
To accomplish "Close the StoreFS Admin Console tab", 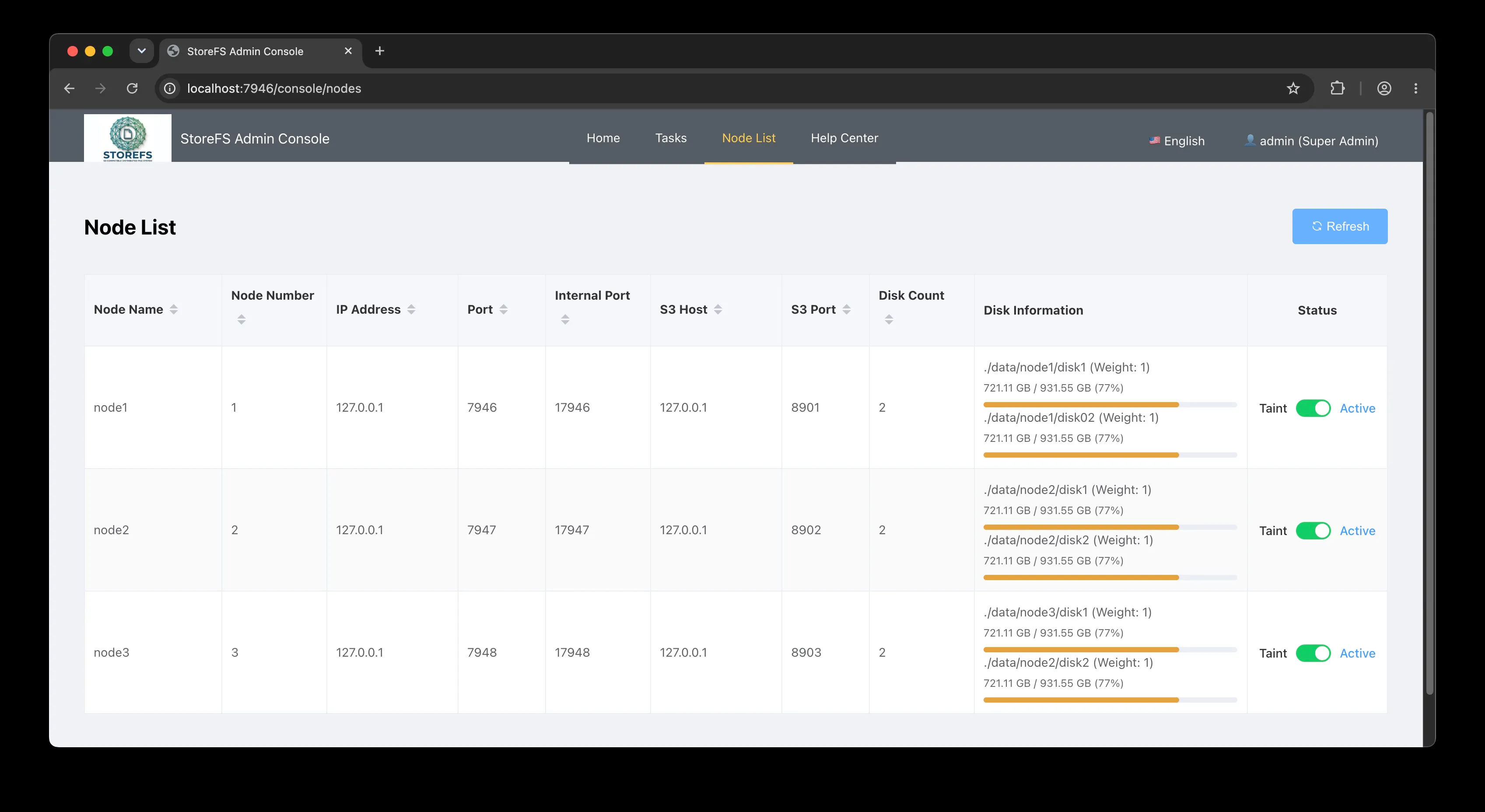I will 348,51.
